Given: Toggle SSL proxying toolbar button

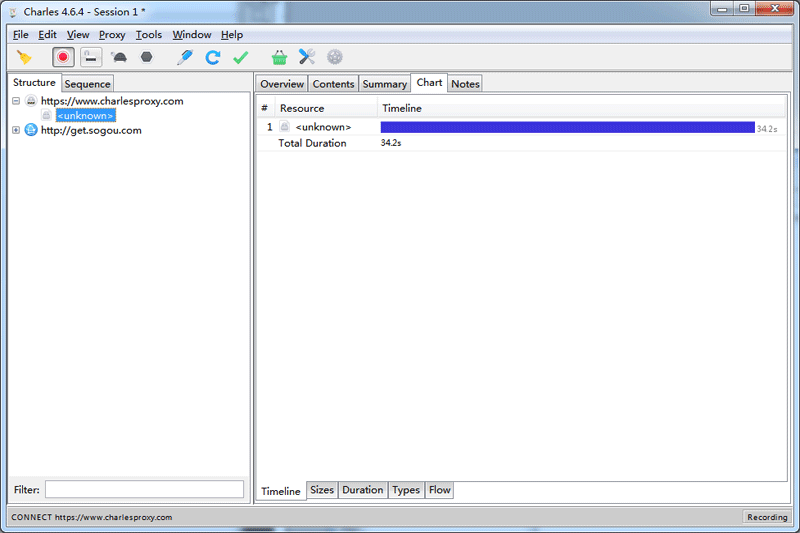Looking at the screenshot, I should [x=91, y=57].
